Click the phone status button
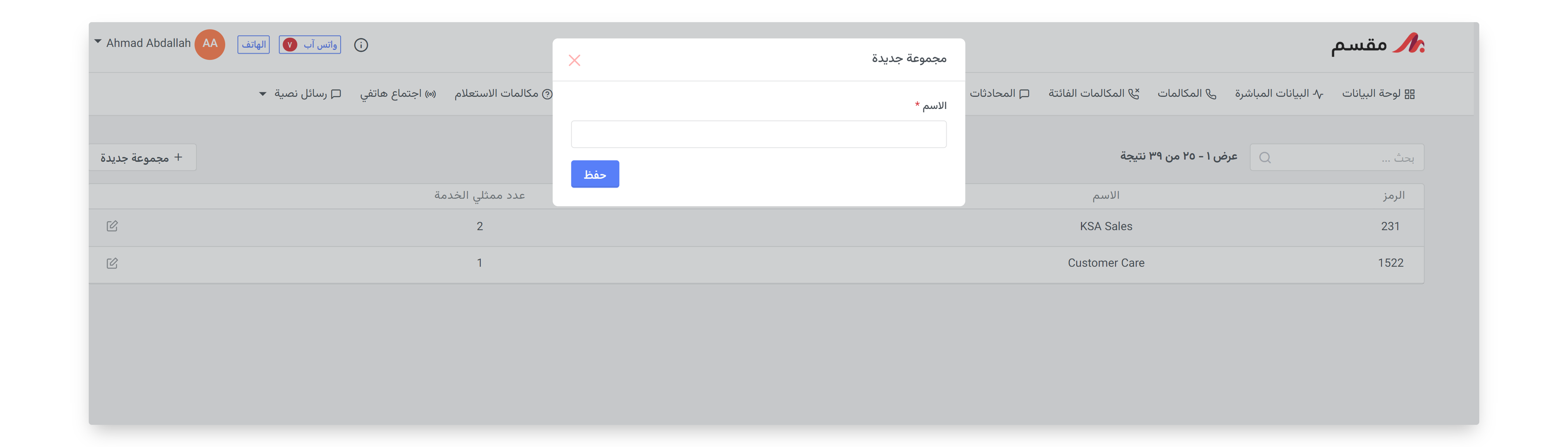This screenshot has width=1568, height=447. [253, 45]
